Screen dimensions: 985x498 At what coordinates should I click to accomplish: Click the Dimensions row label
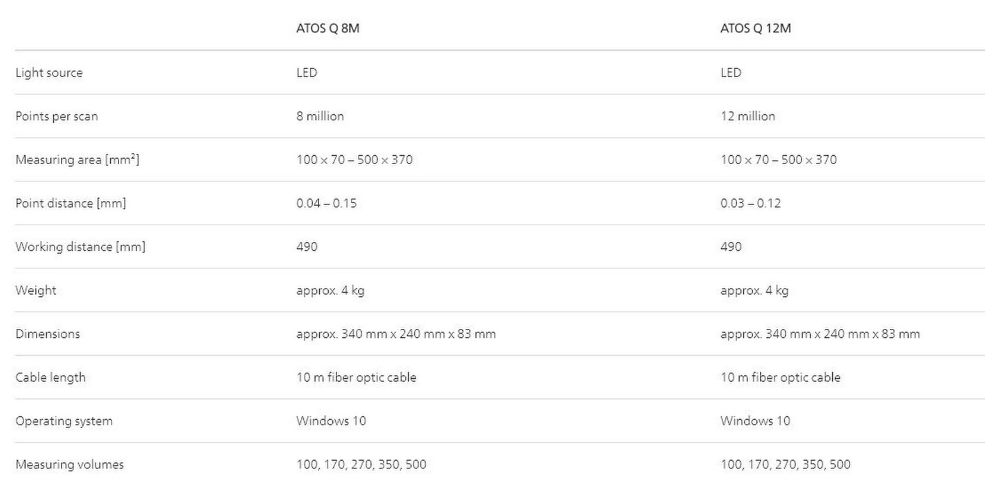tap(47, 334)
